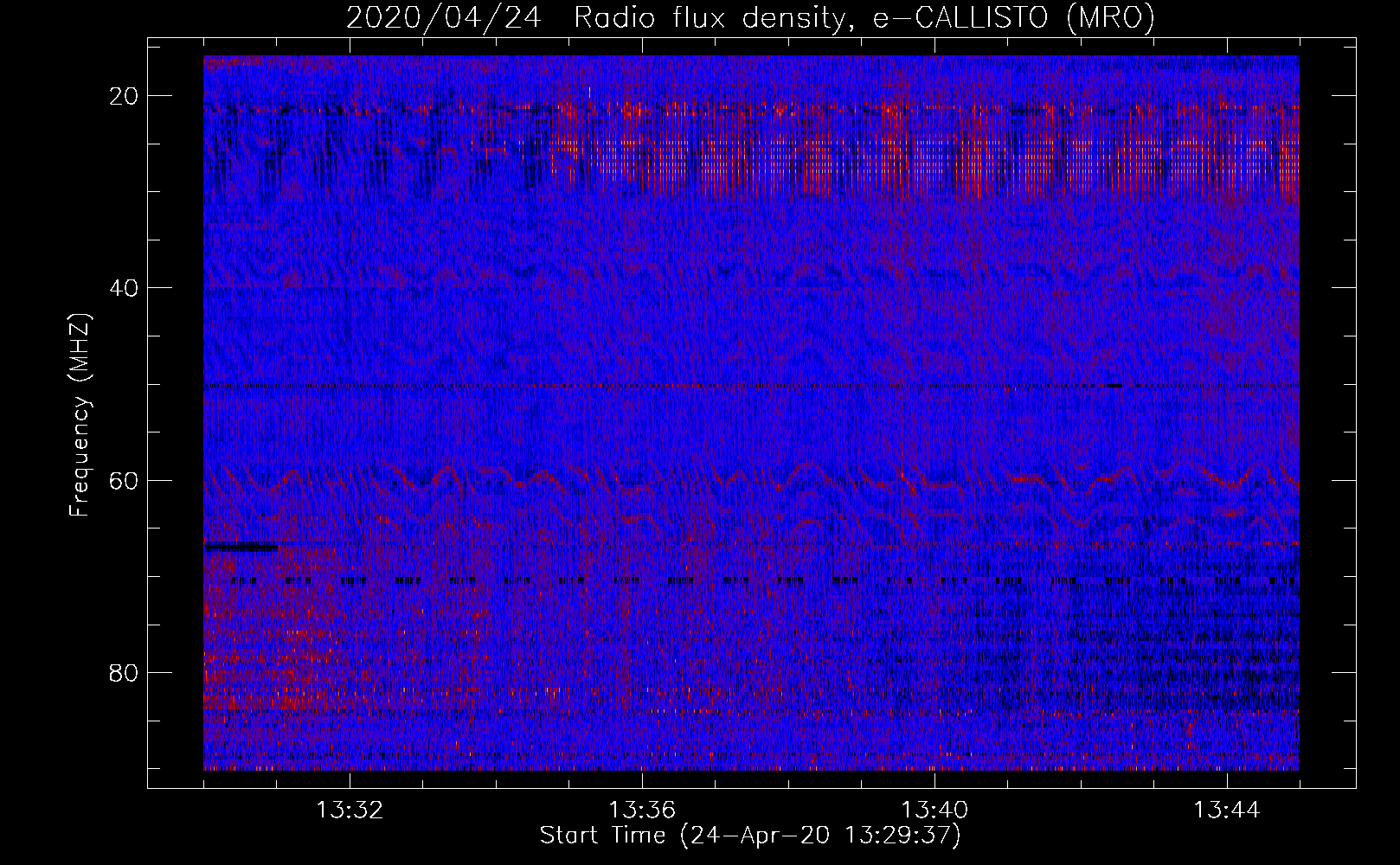Click the 20 MHz frequency tick label

[x=124, y=96]
